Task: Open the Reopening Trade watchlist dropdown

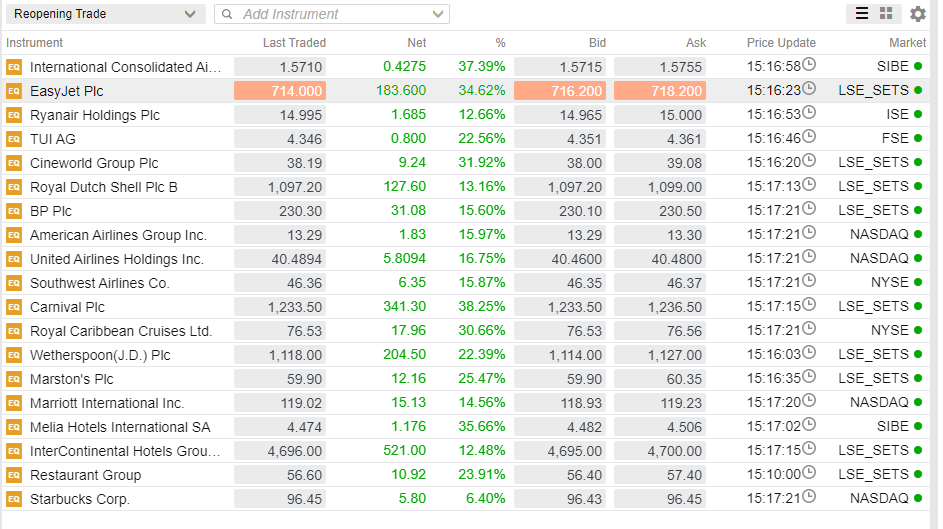Action: coord(104,14)
